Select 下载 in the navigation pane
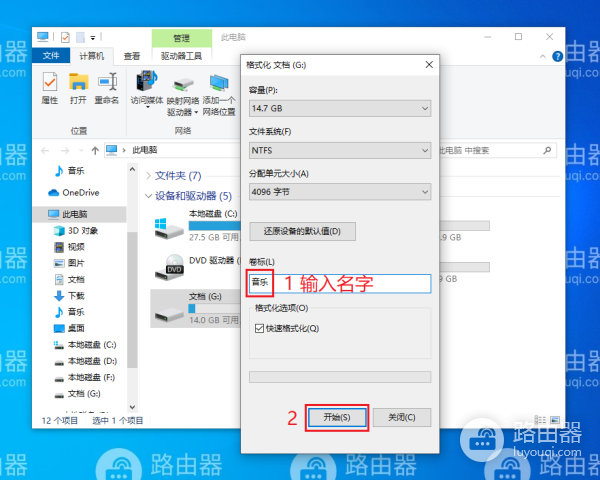Screen dimensions: 600x480 pyautogui.click(x=69, y=296)
